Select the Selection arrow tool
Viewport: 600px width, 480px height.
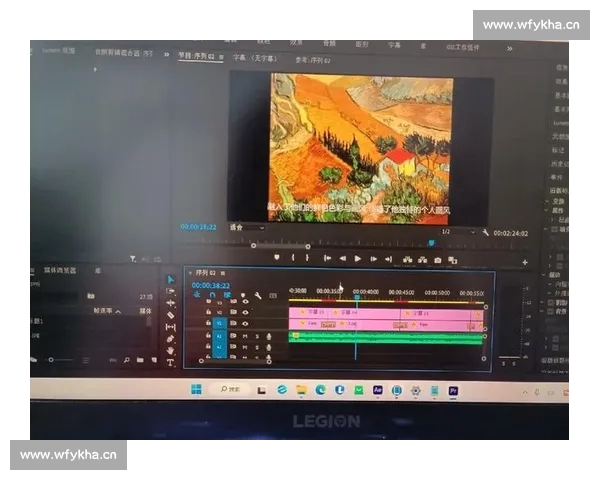click(171, 280)
